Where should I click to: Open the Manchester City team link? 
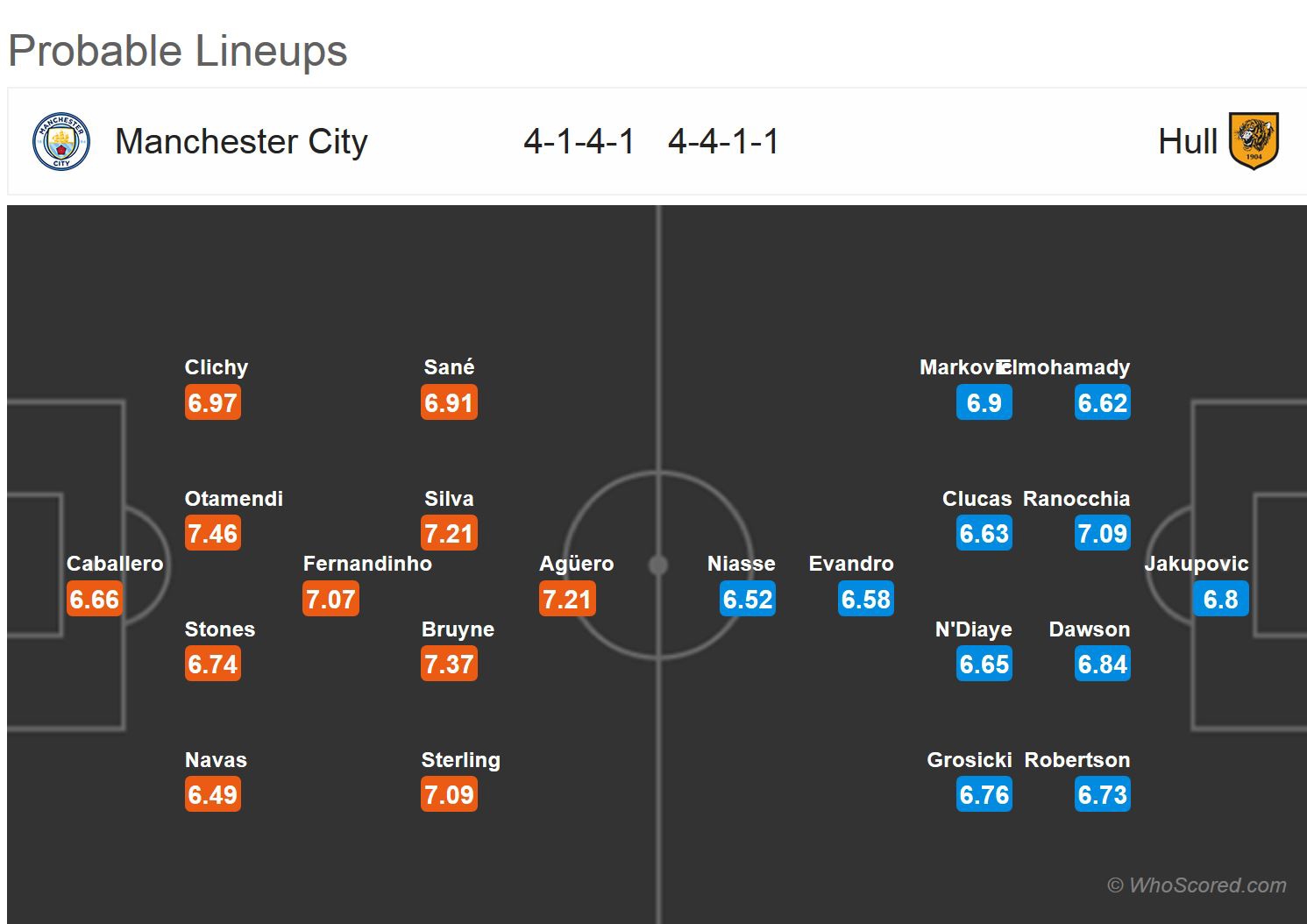(x=241, y=141)
